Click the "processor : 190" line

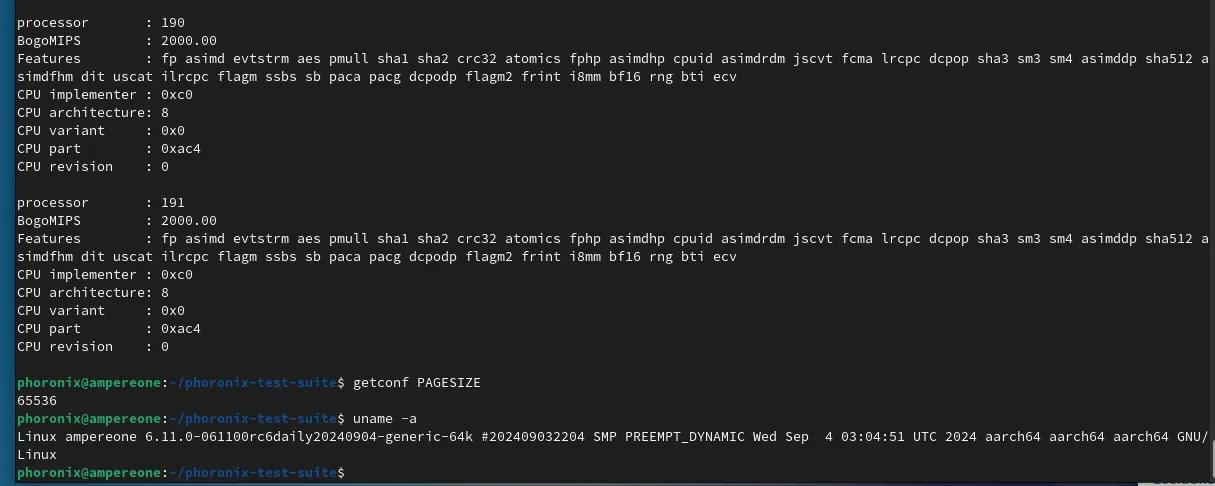click(x=101, y=22)
